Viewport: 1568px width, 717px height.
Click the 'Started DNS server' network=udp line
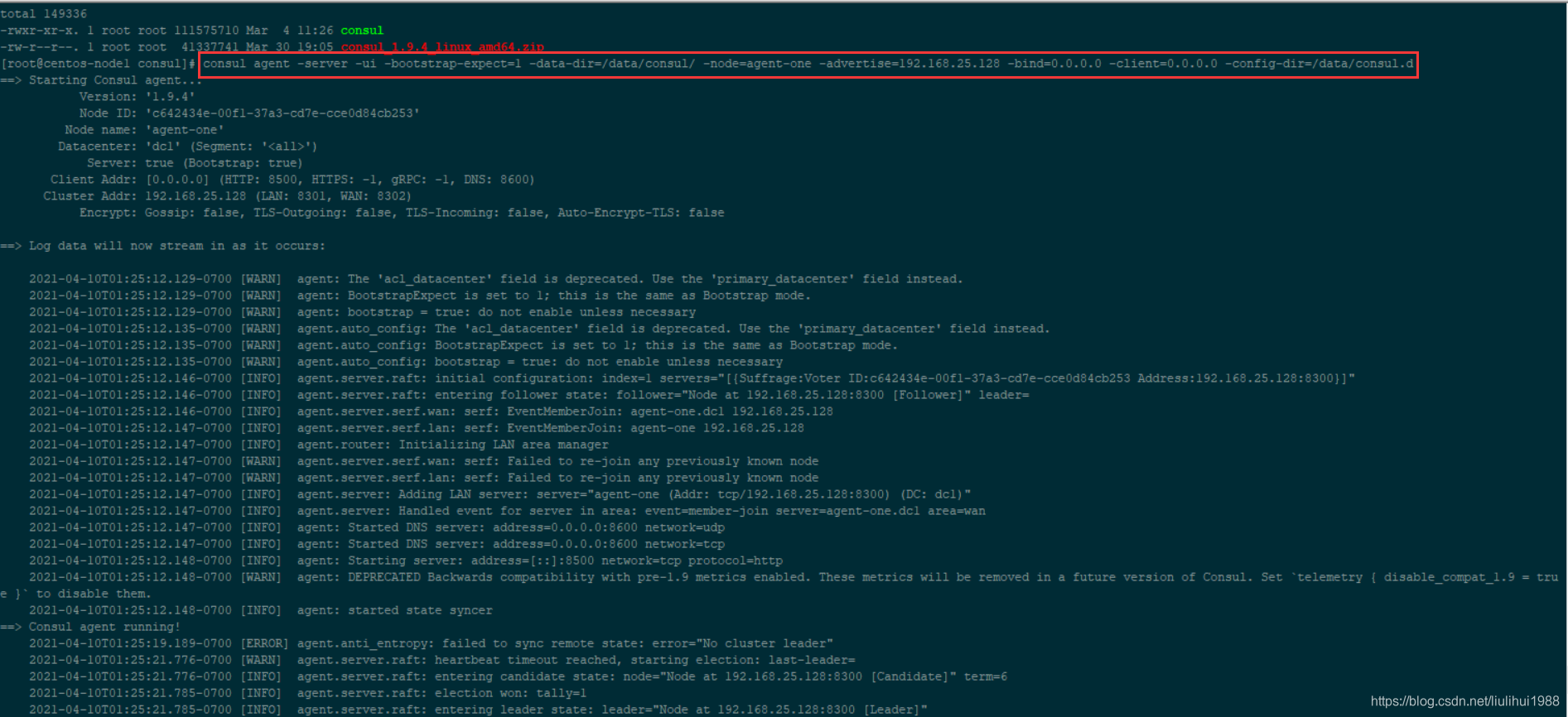coord(377,527)
